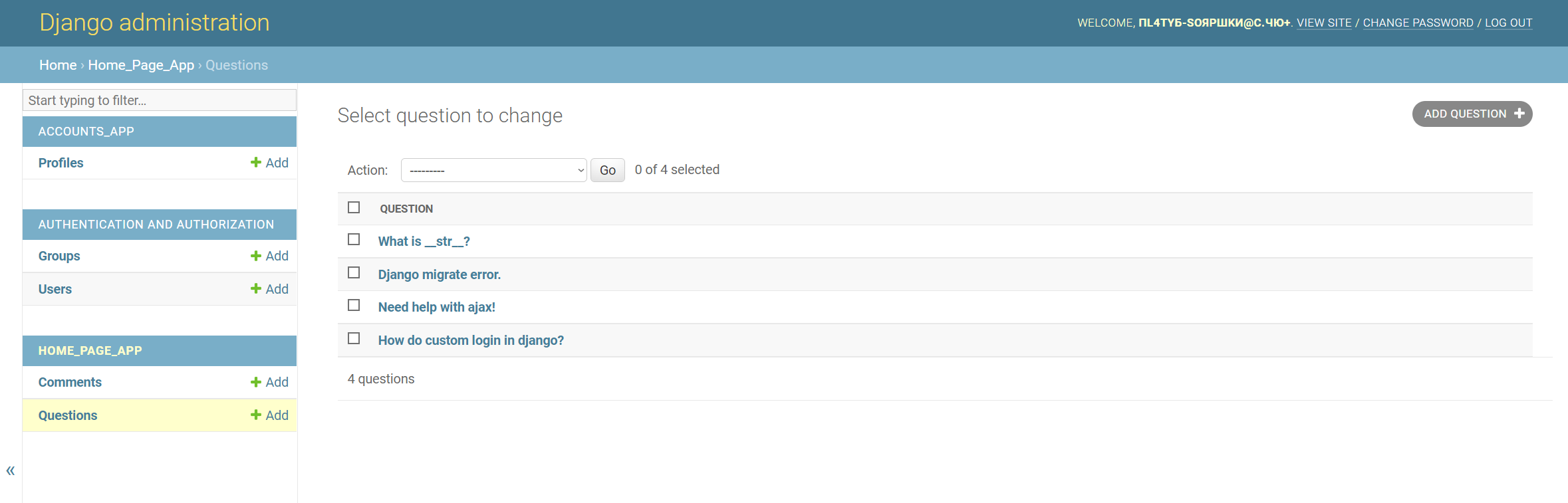
Task: Open Comments in the sidebar
Action: click(70, 382)
